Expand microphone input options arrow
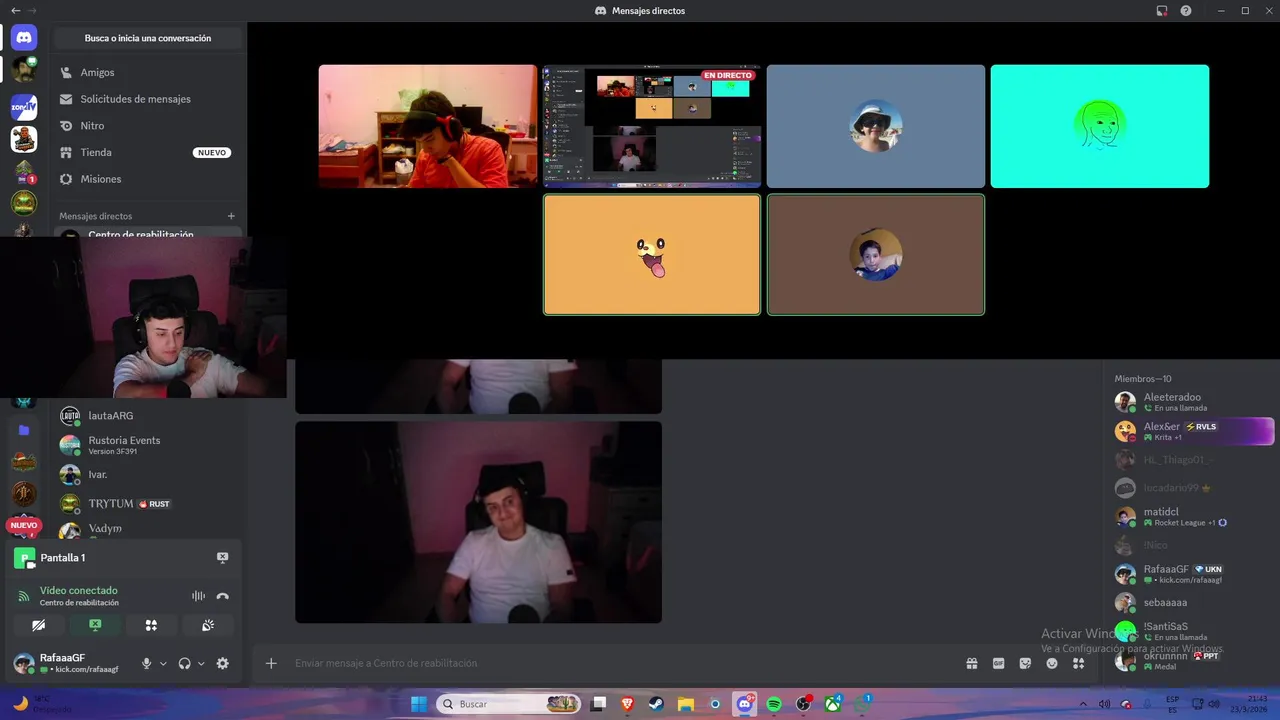 pyautogui.click(x=163, y=663)
